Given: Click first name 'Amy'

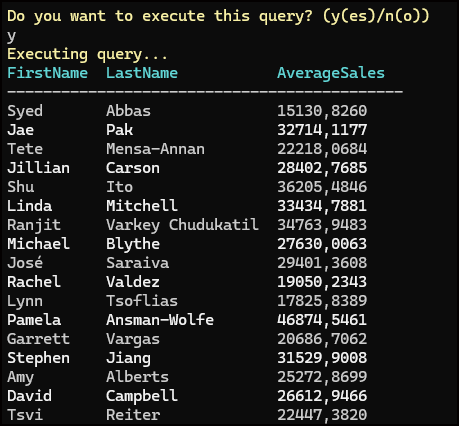Looking at the screenshot, I should point(21,377).
